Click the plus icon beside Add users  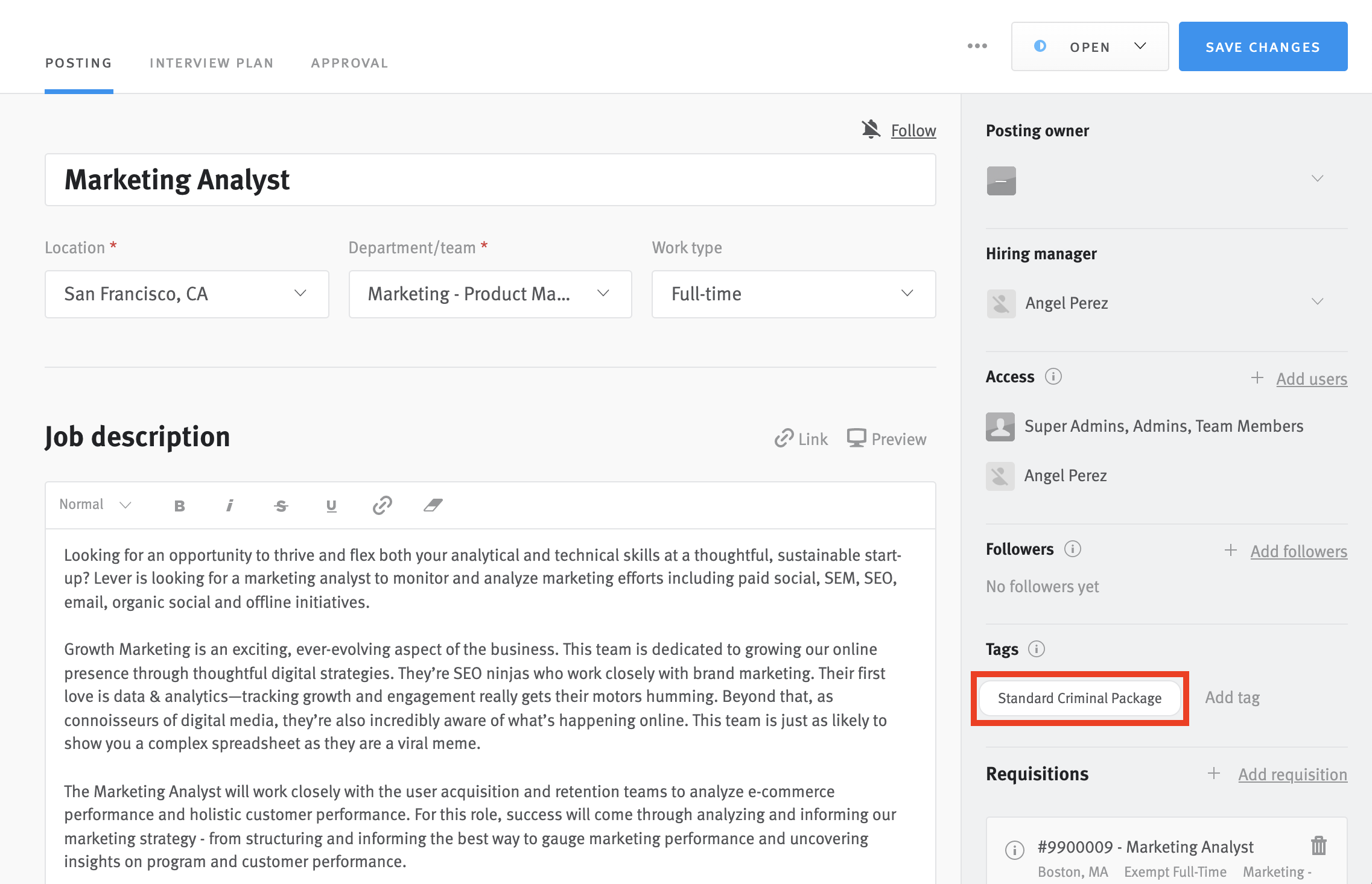pos(1257,377)
